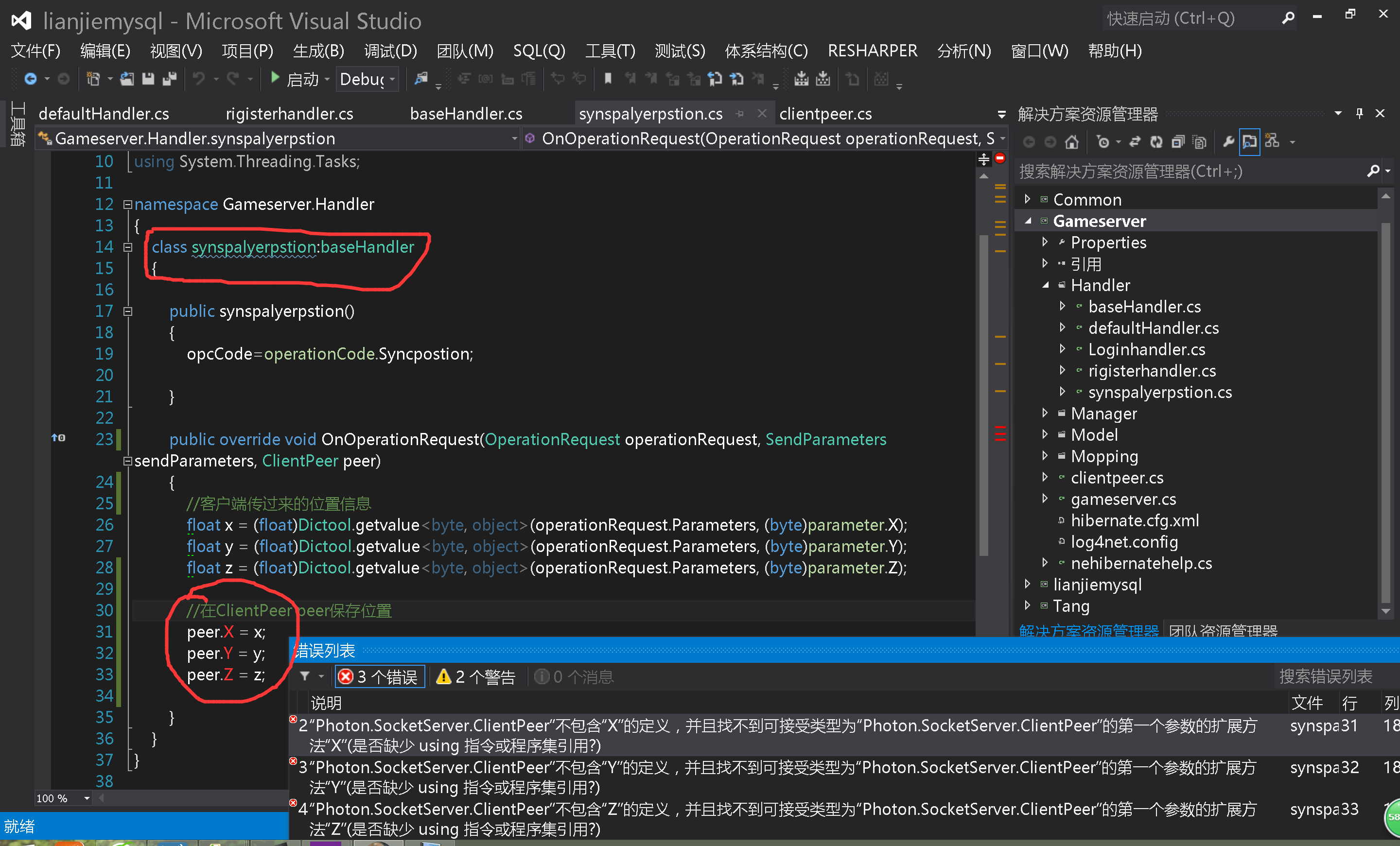Open Properties with the wrench icon
1400x846 pixels.
tap(1228, 141)
